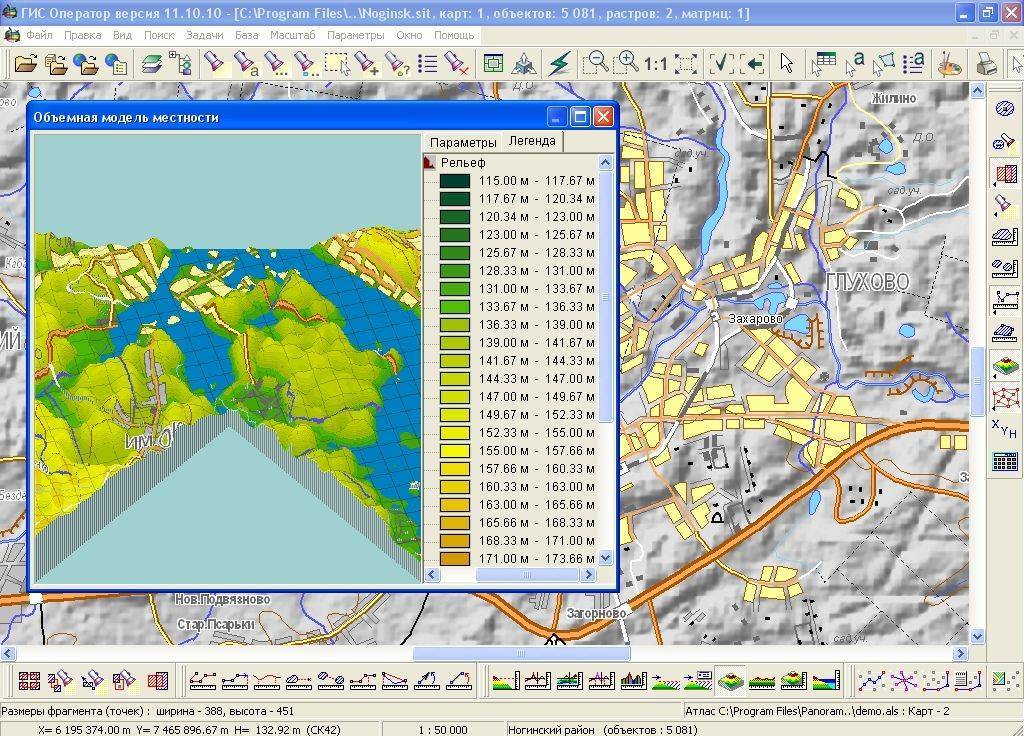
Task: Click the flashlight with question mark icon
Action: click(396, 63)
